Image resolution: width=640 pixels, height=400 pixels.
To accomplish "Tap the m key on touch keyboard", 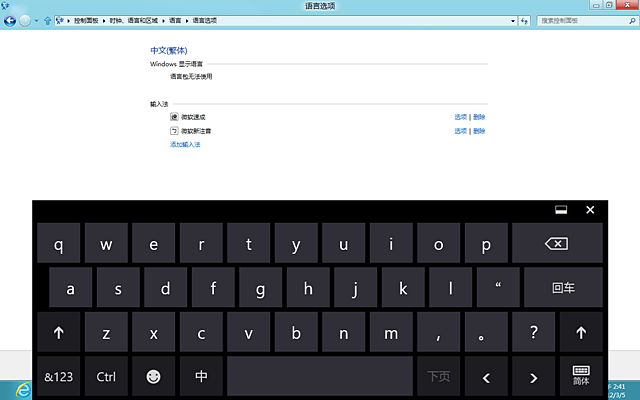I will coord(391,332).
